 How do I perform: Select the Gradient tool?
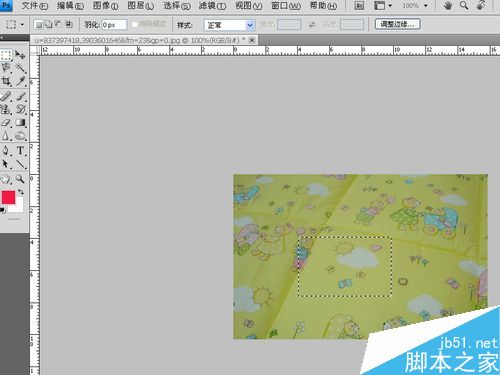[x=20, y=122]
